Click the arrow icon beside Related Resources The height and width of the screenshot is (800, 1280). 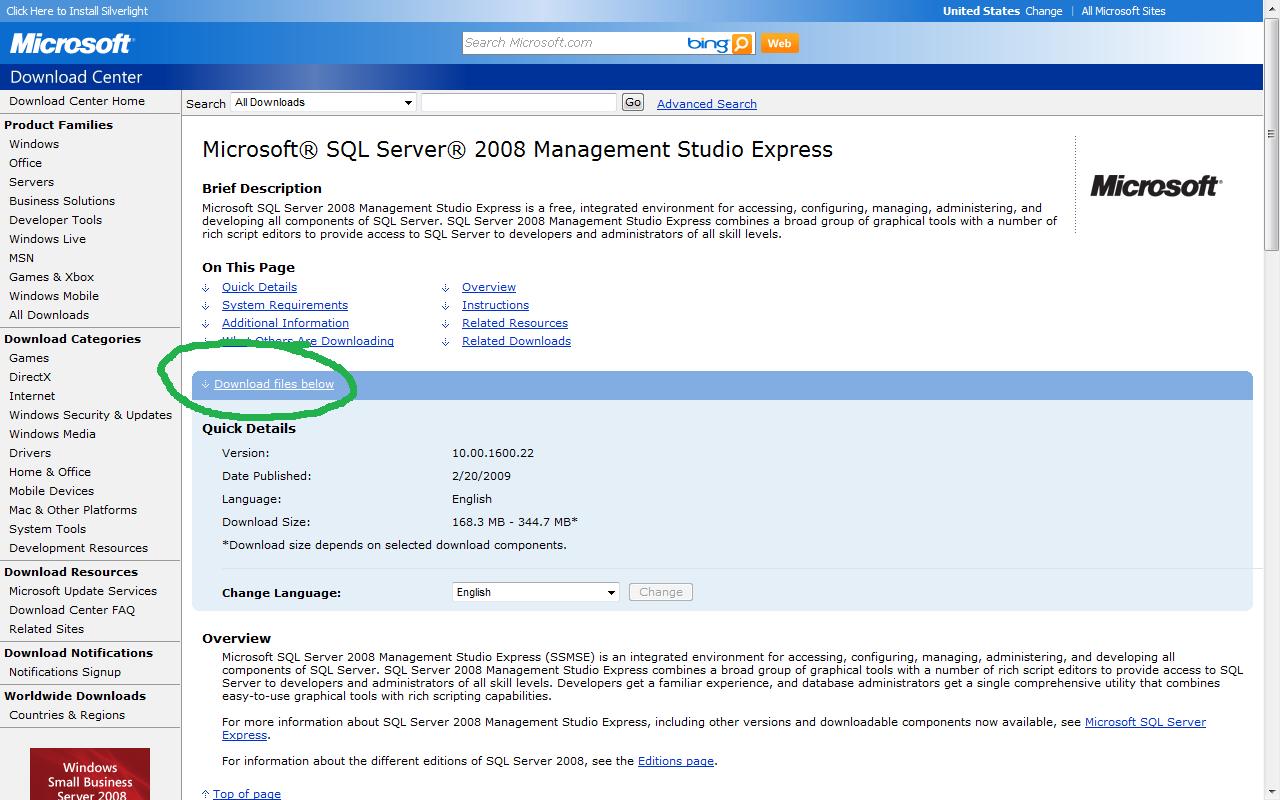pos(446,324)
